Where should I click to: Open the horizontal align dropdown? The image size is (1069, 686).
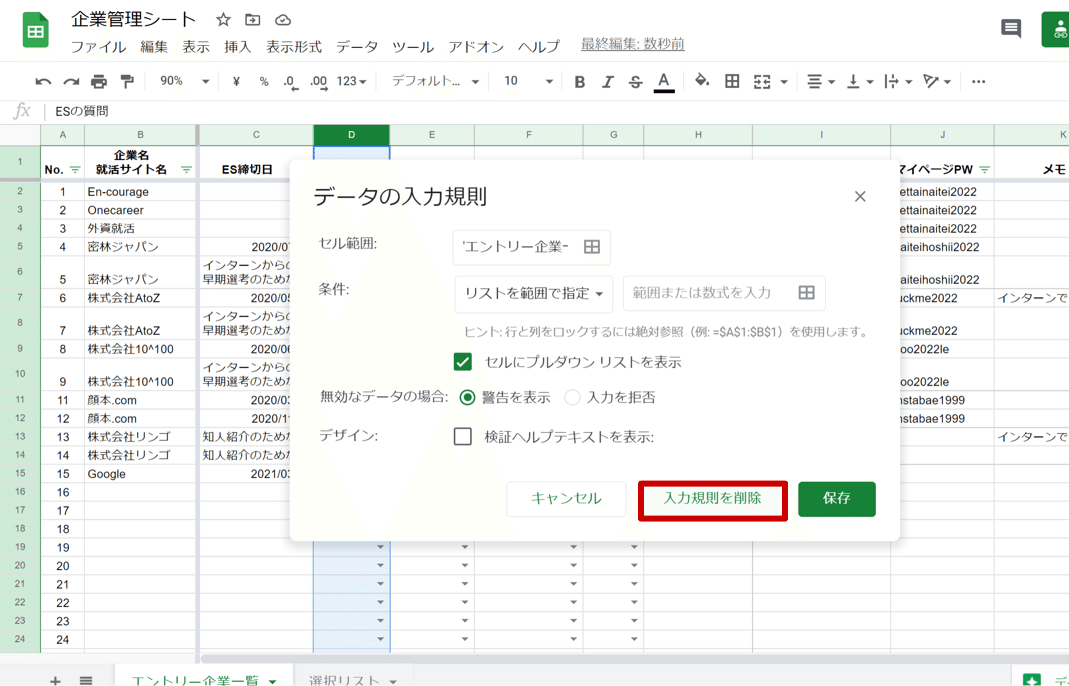(821, 82)
